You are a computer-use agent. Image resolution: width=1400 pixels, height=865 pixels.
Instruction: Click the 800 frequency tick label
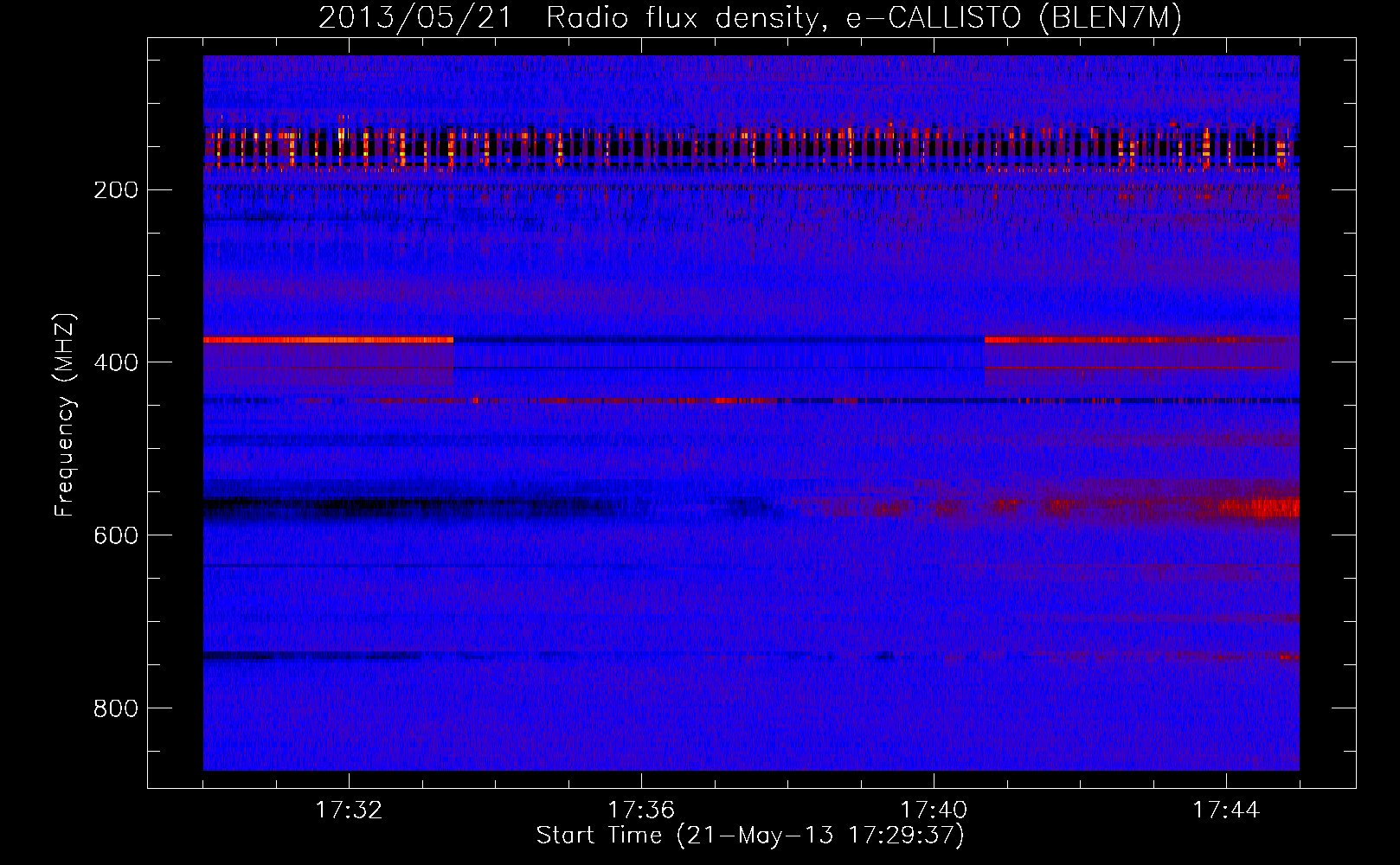pos(115,708)
